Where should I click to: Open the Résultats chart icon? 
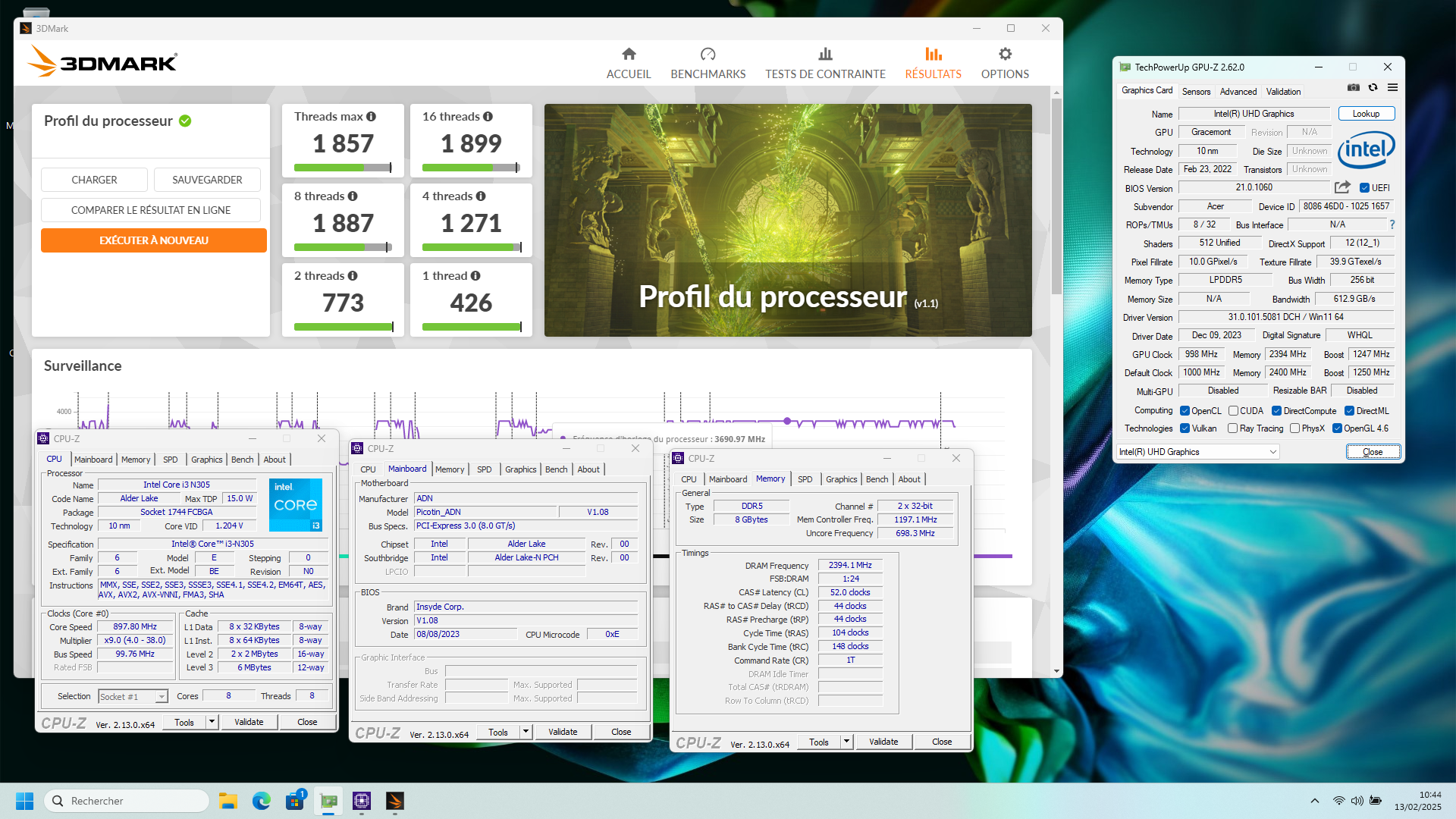coord(934,54)
